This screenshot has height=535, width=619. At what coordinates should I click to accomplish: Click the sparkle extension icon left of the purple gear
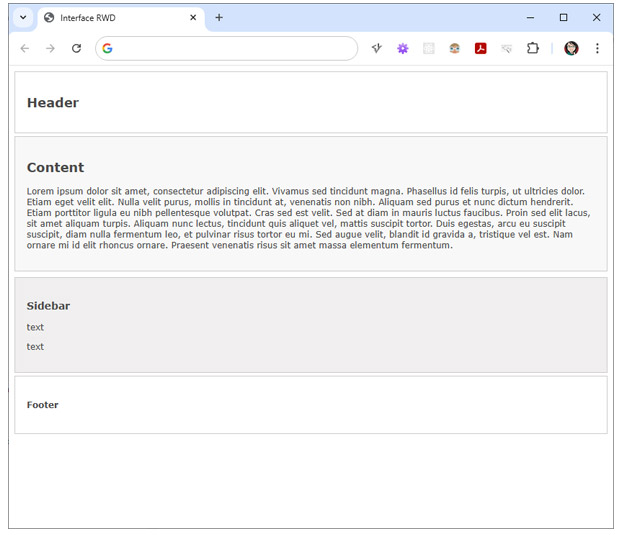pos(377,48)
